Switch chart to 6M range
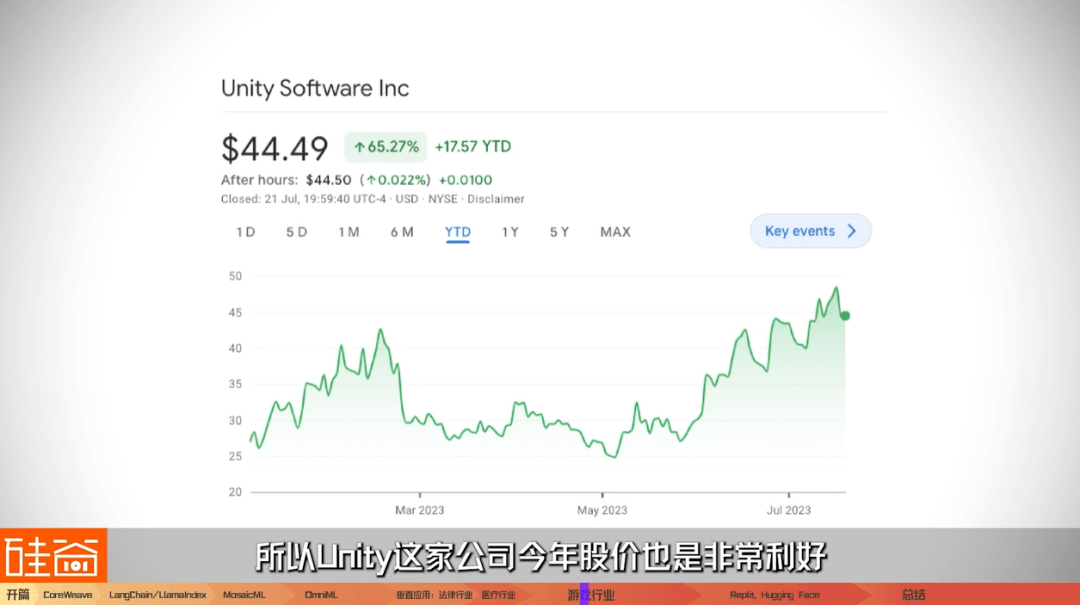 click(402, 232)
